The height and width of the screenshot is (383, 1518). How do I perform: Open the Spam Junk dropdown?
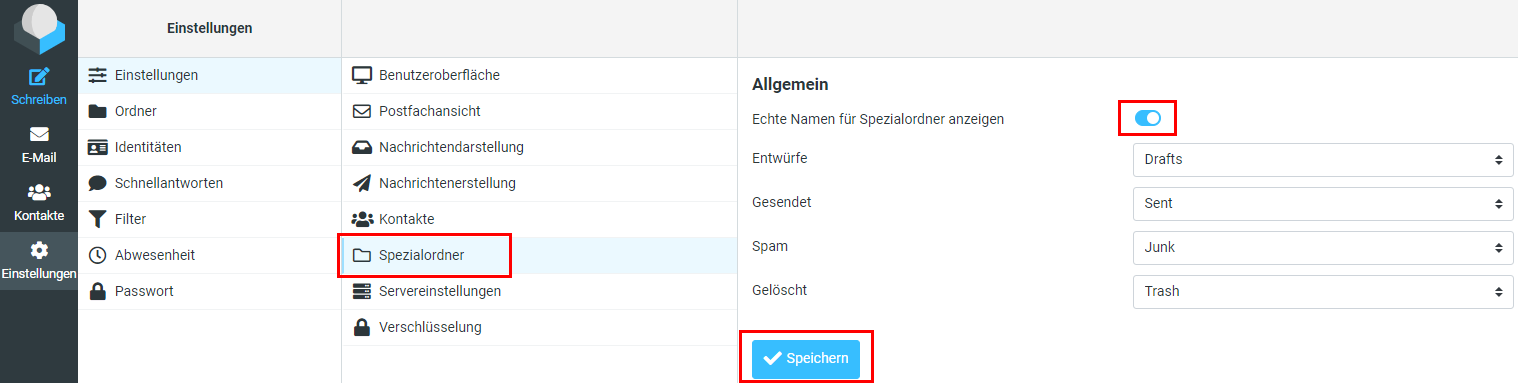point(1323,247)
